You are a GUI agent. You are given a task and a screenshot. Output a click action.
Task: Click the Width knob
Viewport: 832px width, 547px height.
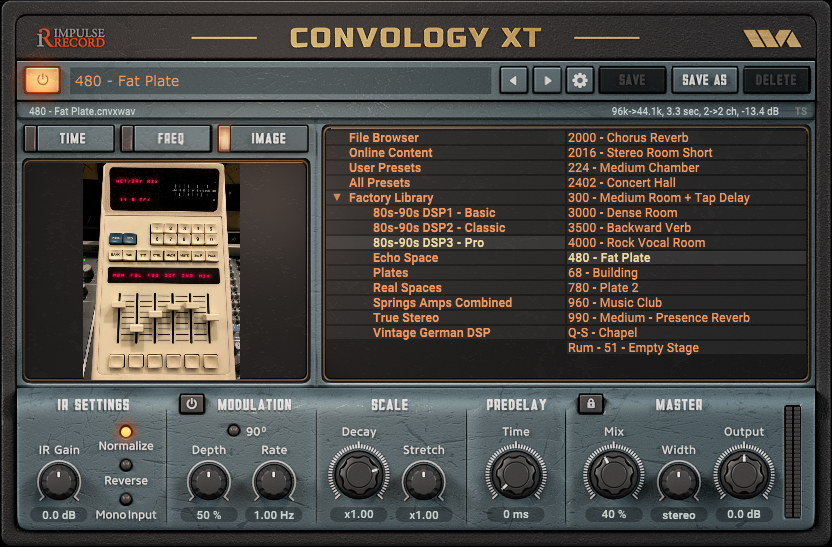pos(679,481)
